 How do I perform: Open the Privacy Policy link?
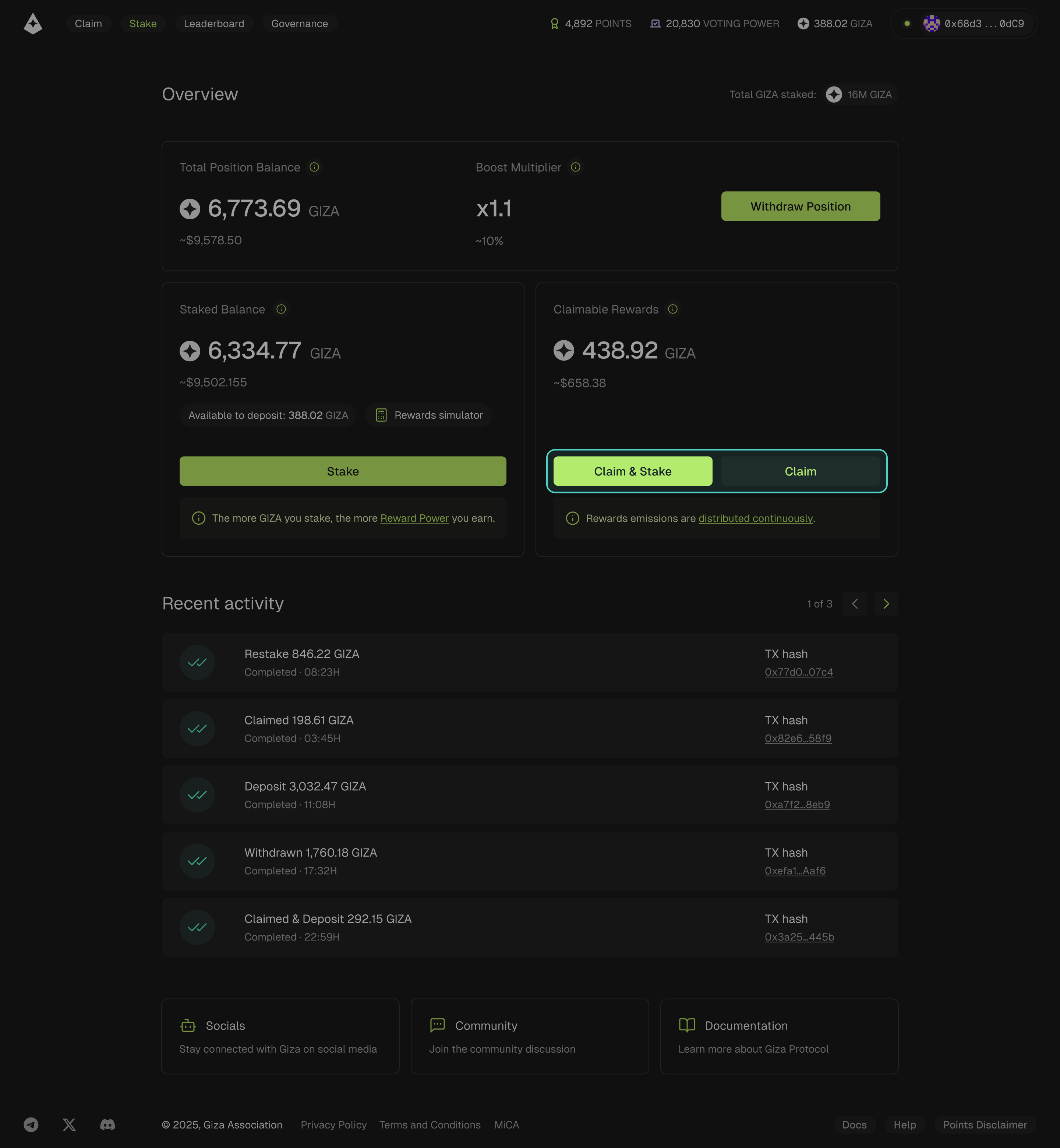[333, 1125]
